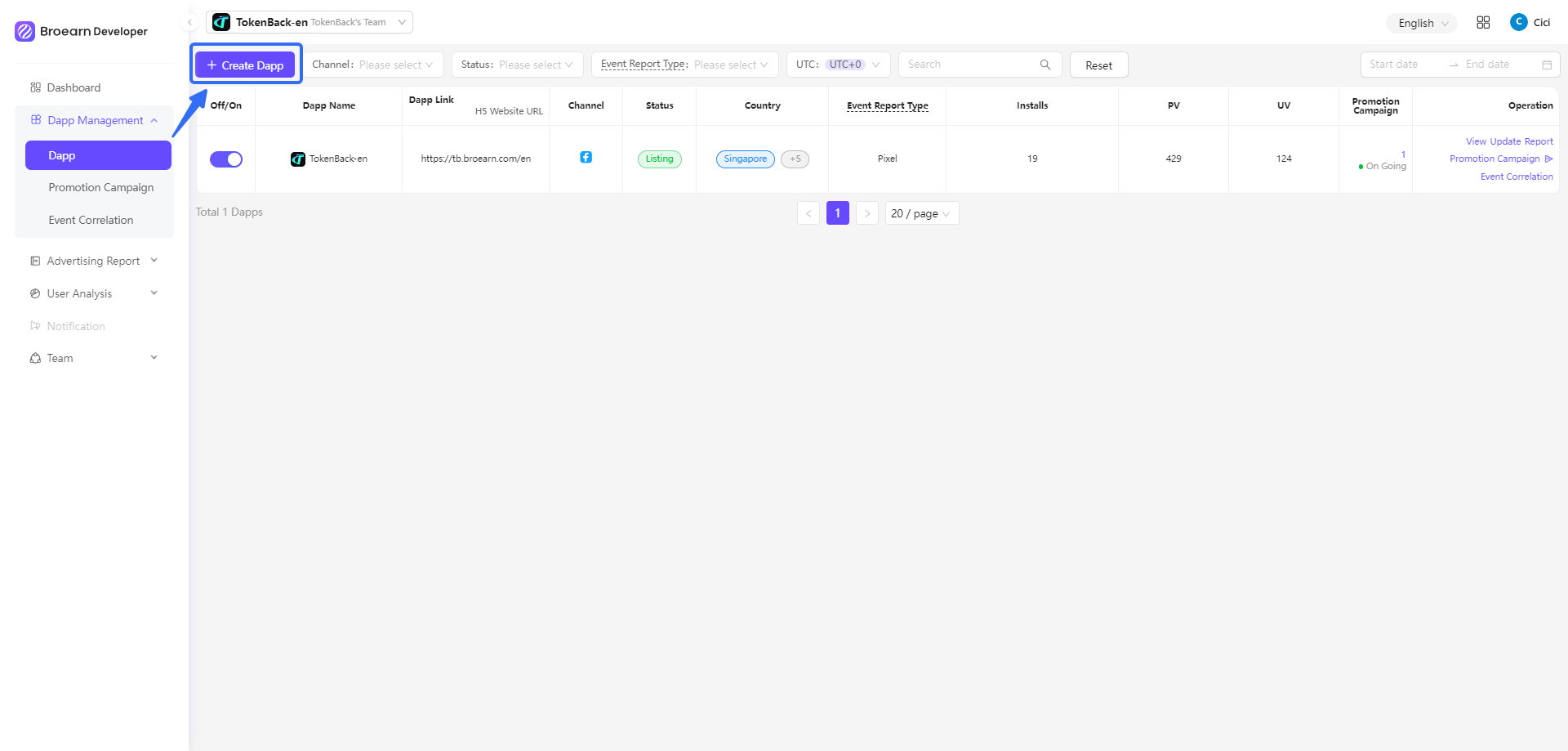Open the Status filter dropdown

(x=517, y=65)
